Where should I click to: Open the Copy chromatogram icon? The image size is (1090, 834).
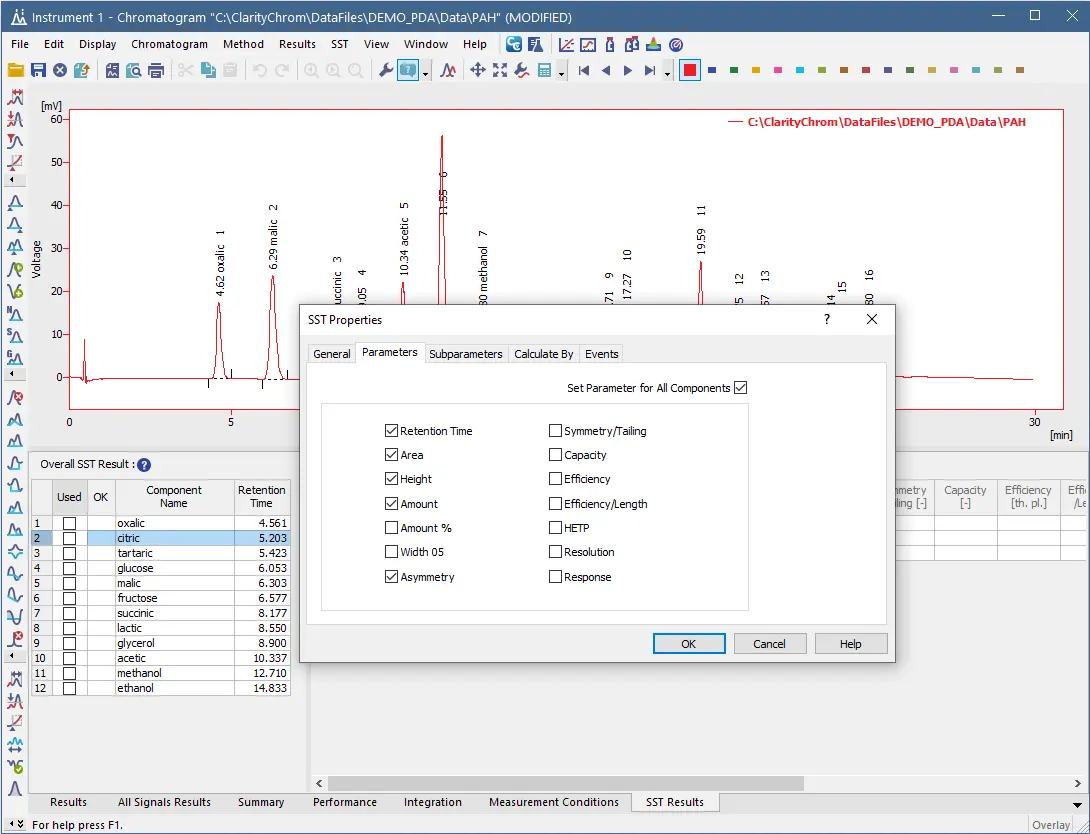pyautogui.click(x=209, y=70)
